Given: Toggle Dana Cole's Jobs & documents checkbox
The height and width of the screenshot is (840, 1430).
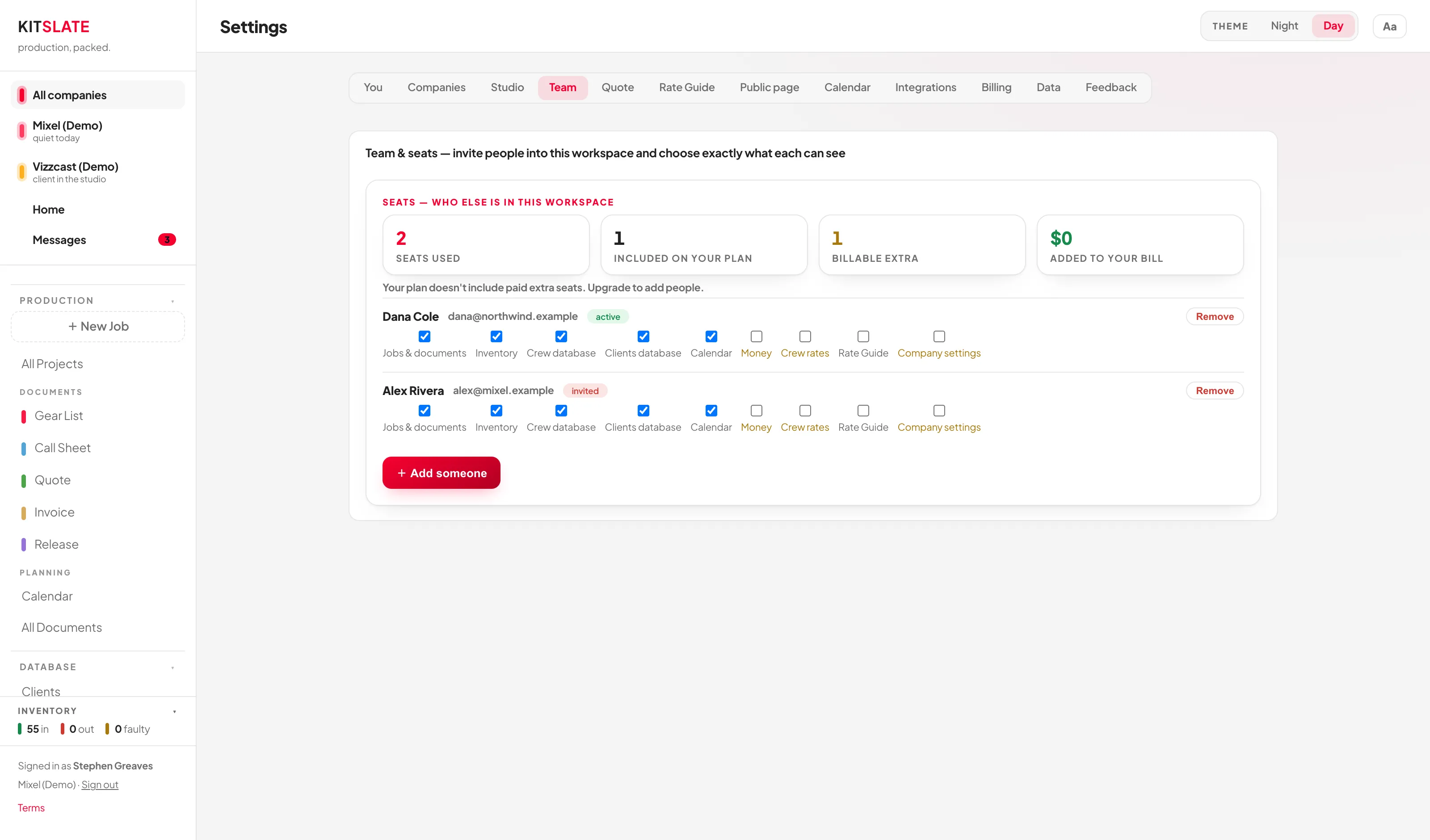Looking at the screenshot, I should pyautogui.click(x=425, y=336).
